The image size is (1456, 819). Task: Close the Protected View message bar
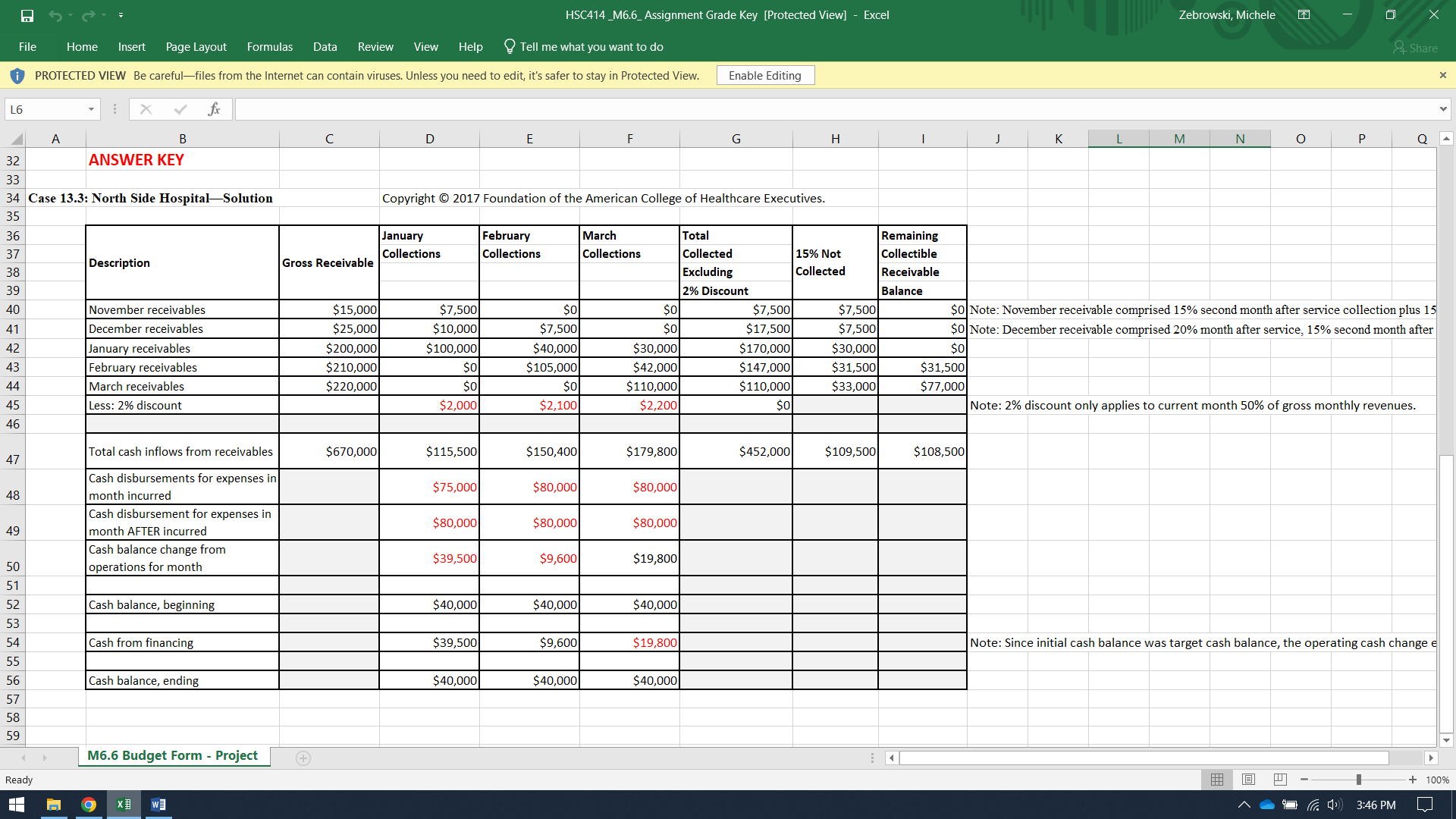coord(1442,75)
